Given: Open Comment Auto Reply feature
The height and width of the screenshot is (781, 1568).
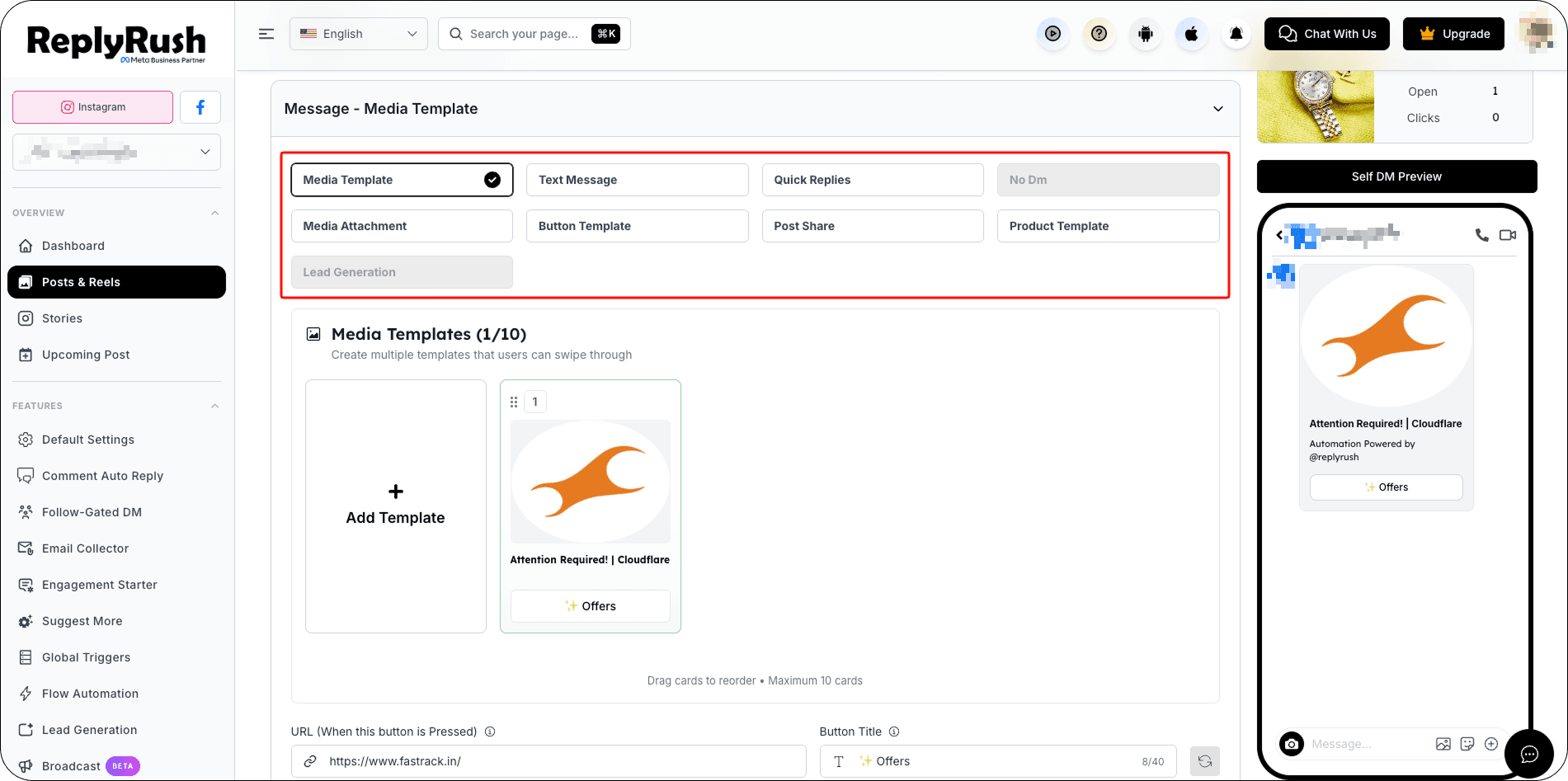Looking at the screenshot, I should (116, 476).
